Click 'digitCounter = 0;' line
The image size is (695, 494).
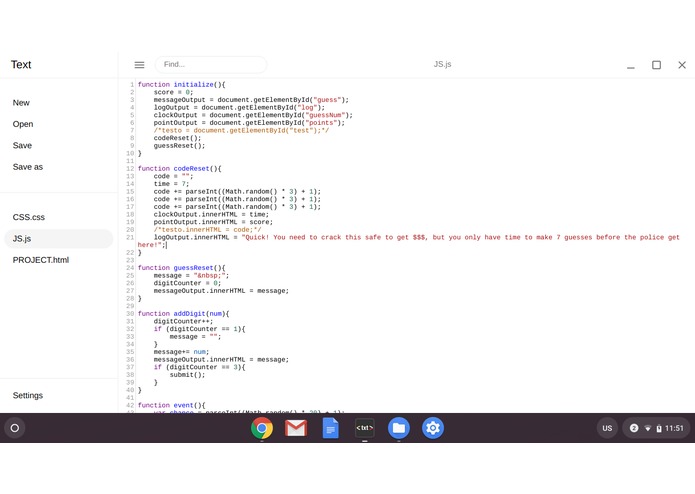[187, 283]
